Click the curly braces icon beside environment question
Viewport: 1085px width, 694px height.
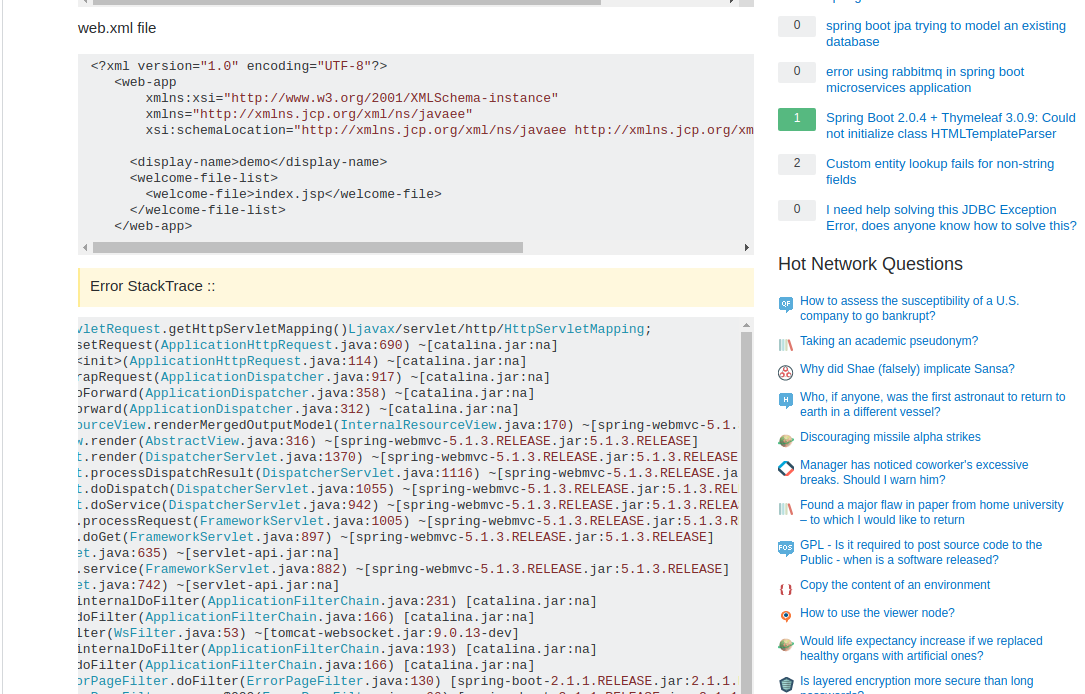click(786, 589)
